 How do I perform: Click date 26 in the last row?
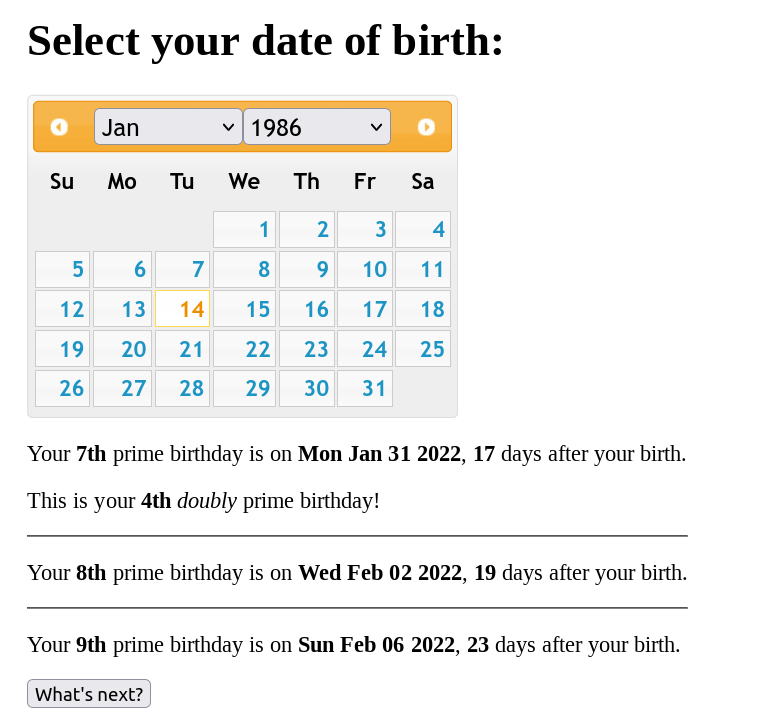[x=63, y=388]
